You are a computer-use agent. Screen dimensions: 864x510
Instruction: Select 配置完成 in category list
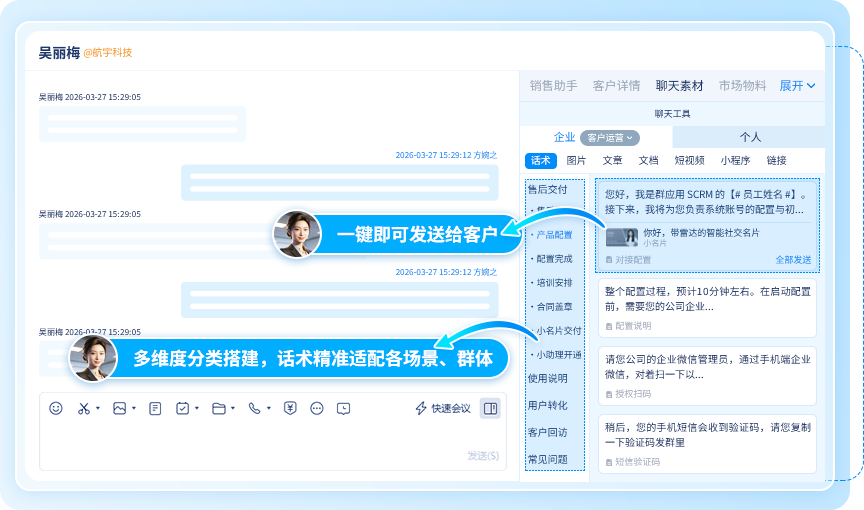click(x=554, y=259)
